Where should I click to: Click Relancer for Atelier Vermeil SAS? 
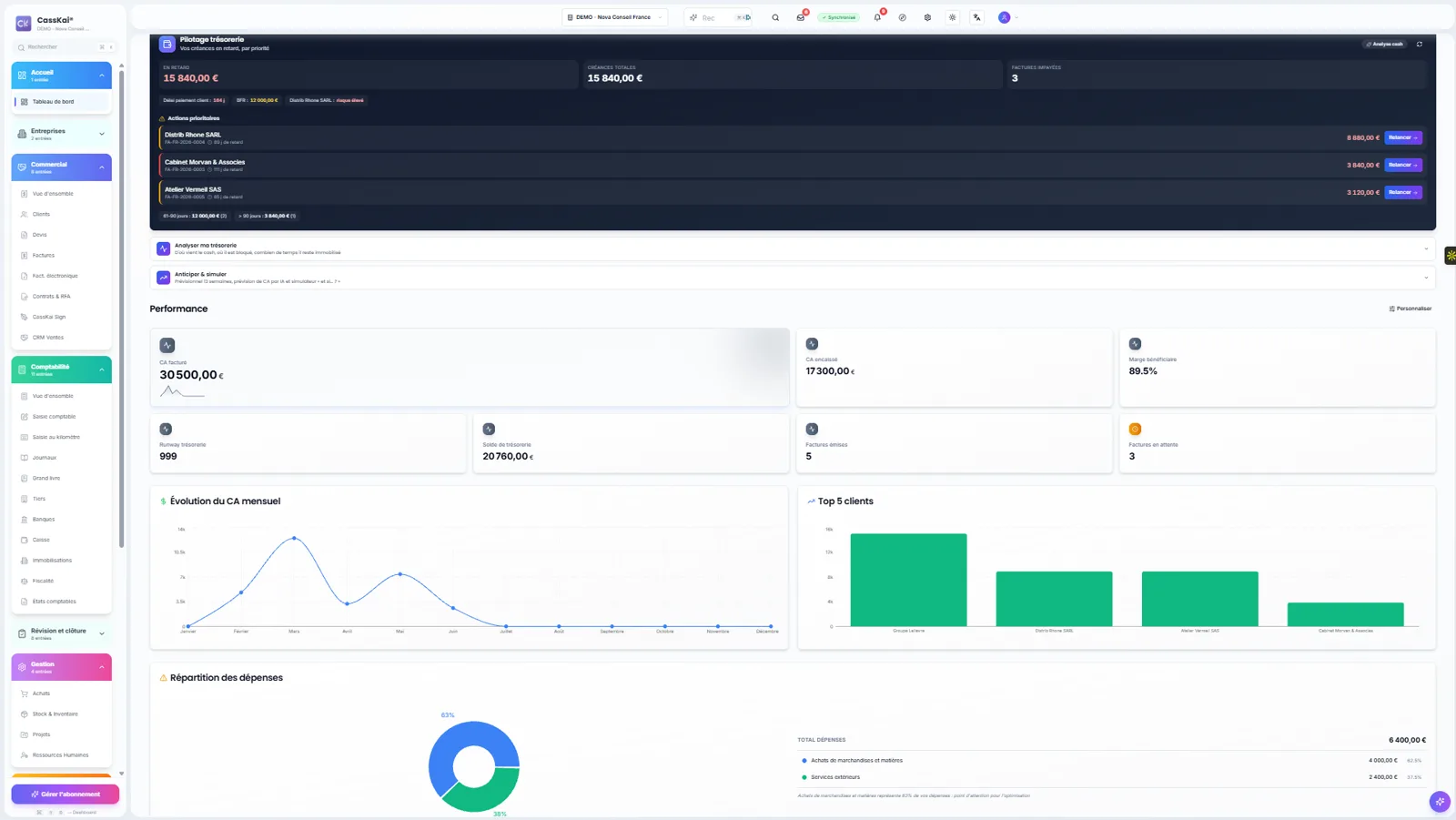[x=1403, y=192]
